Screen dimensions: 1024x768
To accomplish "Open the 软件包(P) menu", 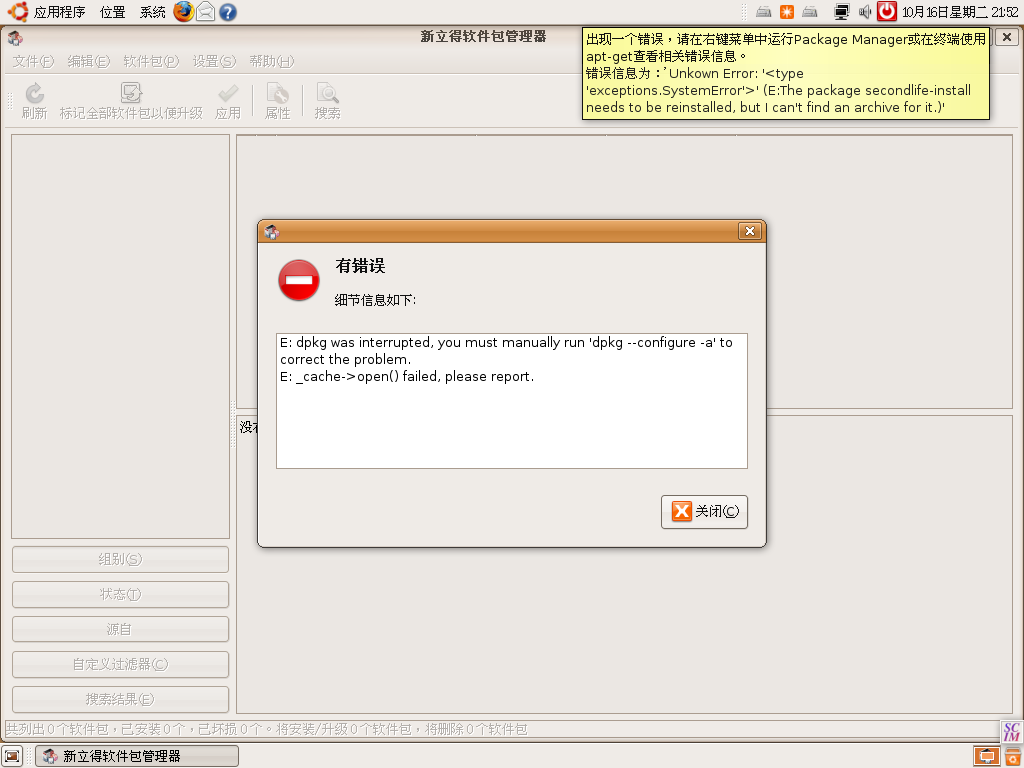I will [151, 61].
